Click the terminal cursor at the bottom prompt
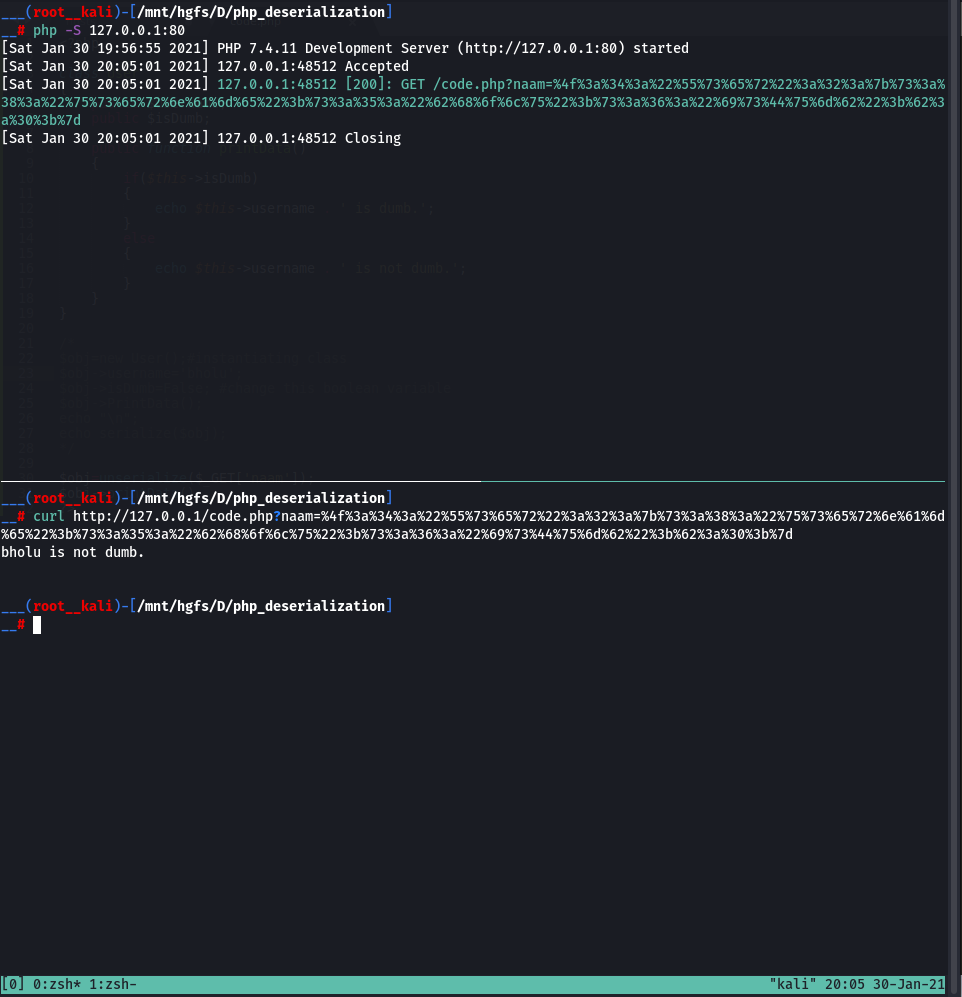 click(x=37, y=625)
